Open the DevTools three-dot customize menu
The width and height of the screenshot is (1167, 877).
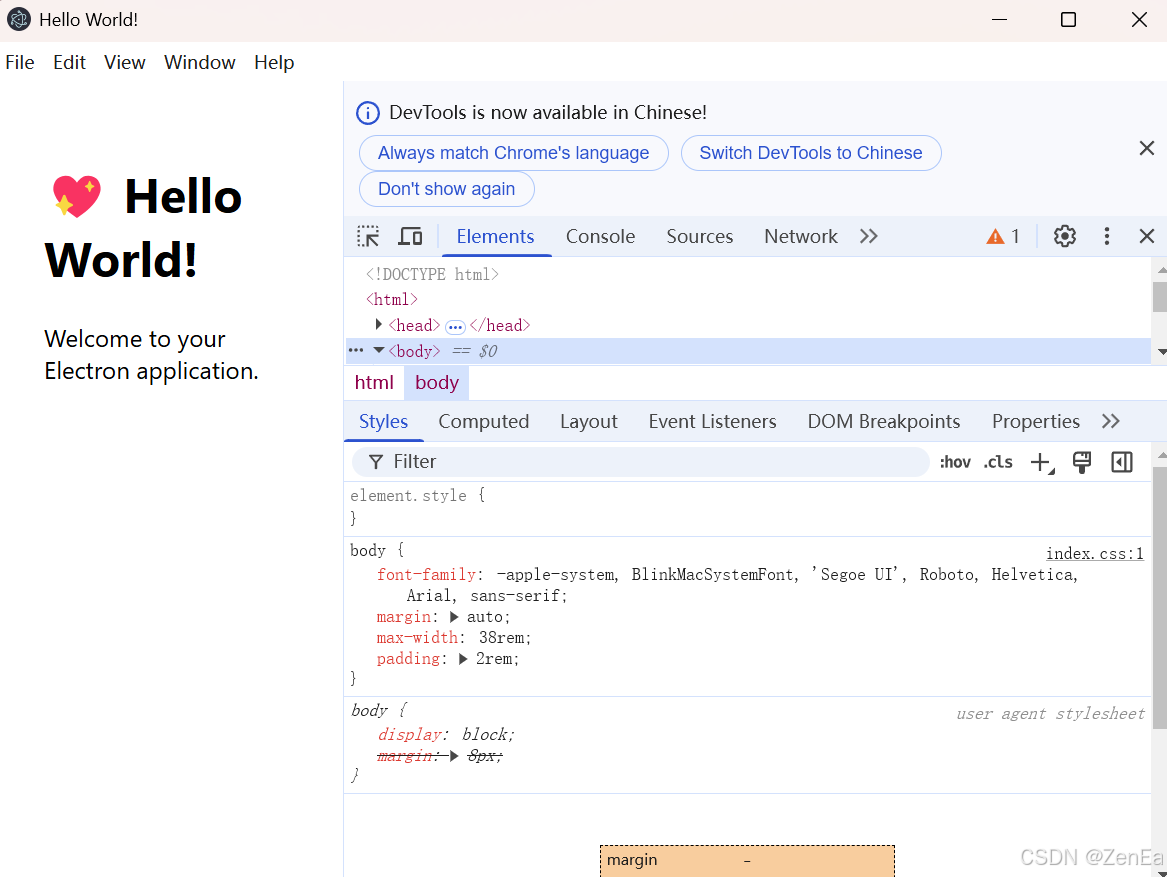[x=1107, y=236]
